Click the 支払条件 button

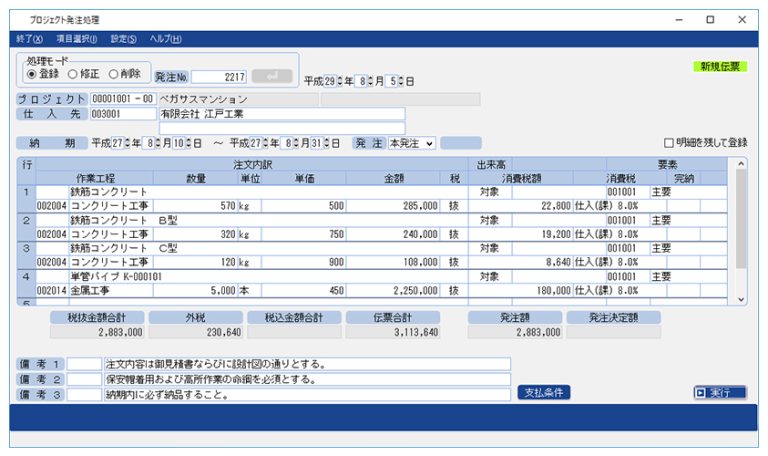(x=544, y=392)
